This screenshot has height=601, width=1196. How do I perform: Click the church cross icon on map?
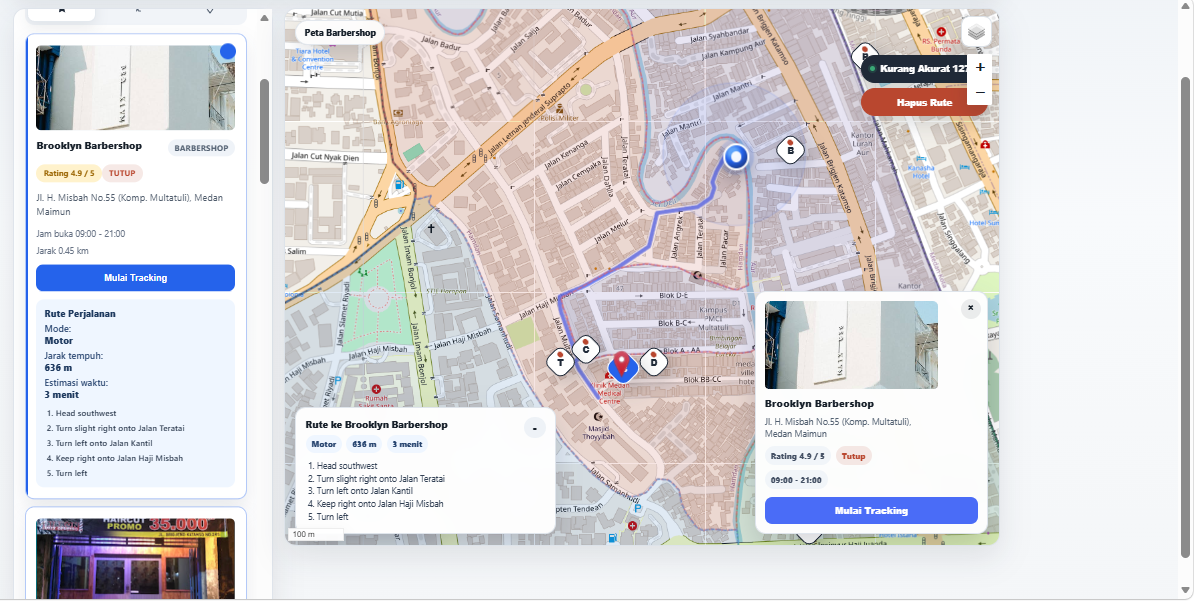click(x=431, y=228)
